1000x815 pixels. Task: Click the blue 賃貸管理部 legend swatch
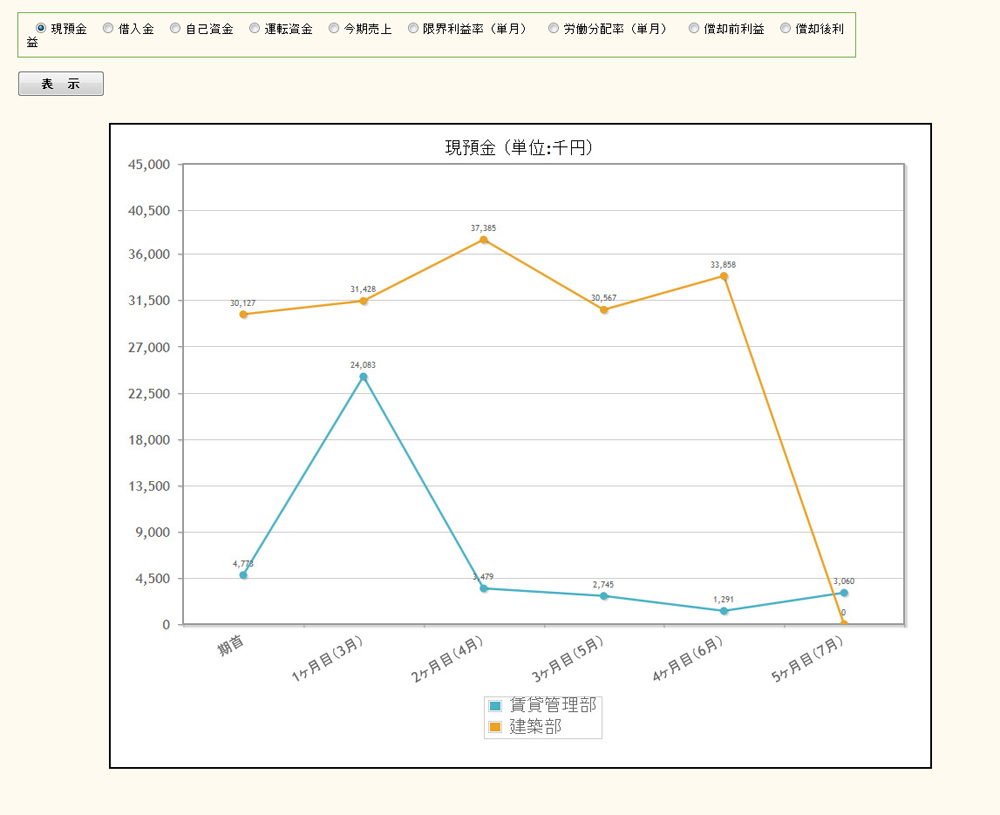(x=495, y=706)
